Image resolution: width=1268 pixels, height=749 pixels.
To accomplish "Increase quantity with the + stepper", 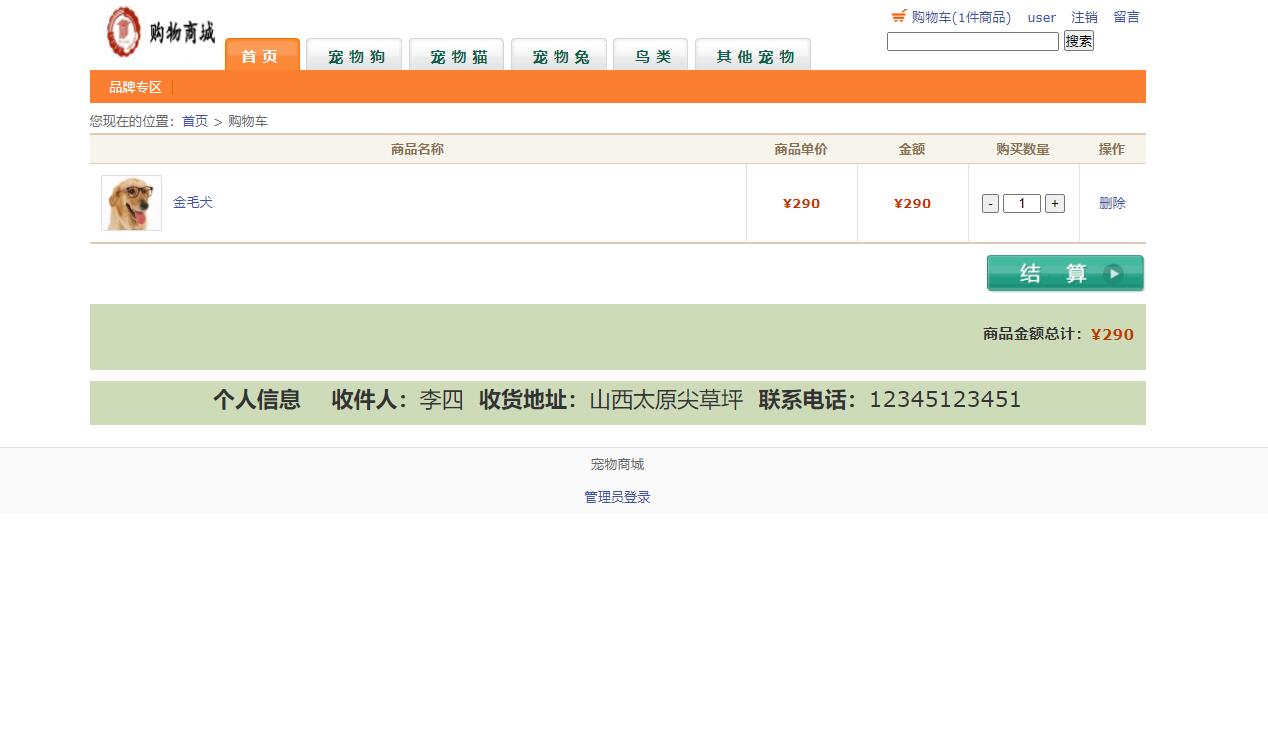I will click(x=1055, y=203).
